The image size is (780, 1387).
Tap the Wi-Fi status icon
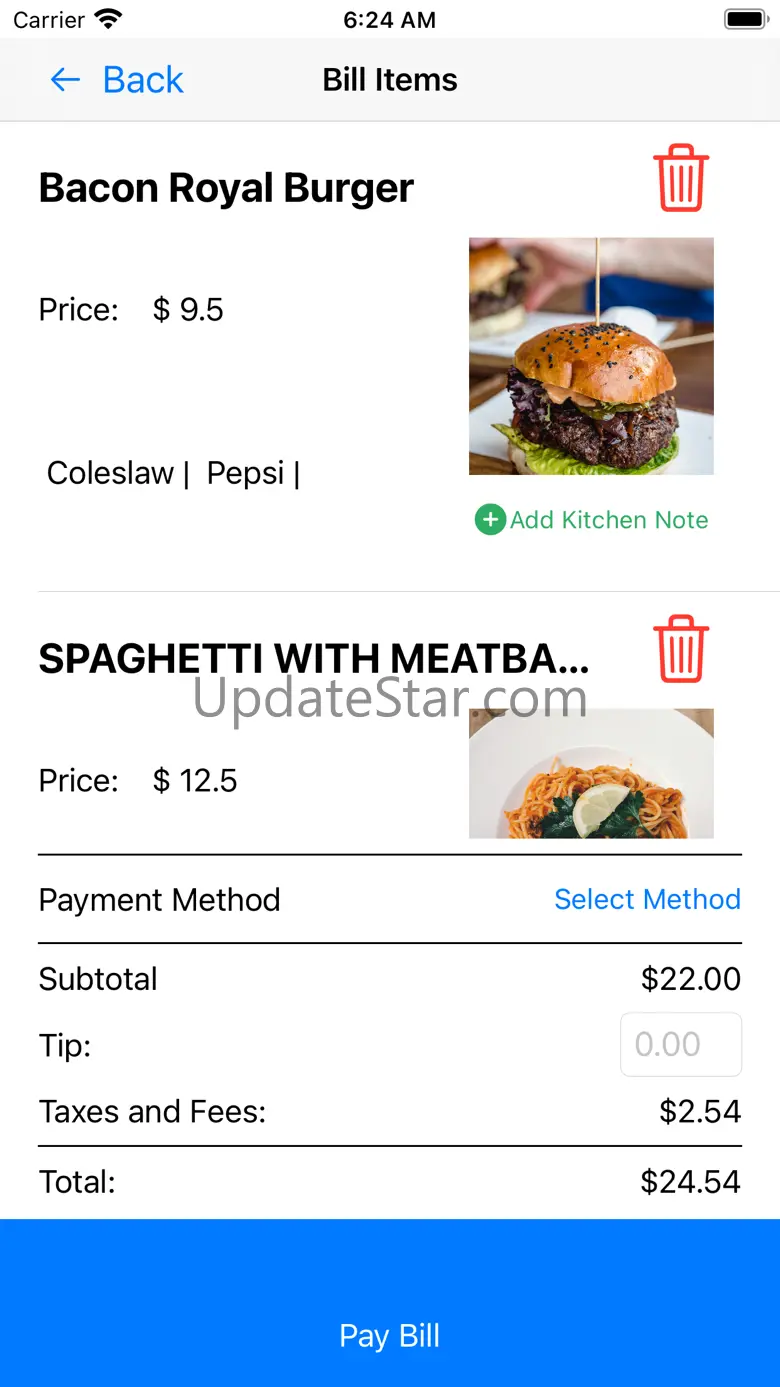click(x=108, y=19)
